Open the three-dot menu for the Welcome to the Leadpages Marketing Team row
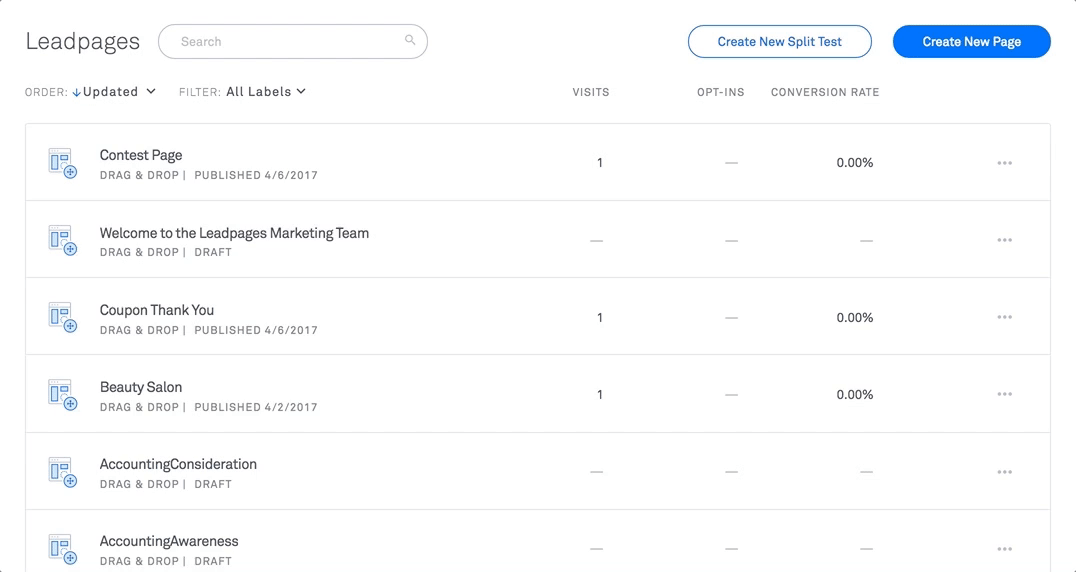This screenshot has height=572, width=1076. 1005,240
